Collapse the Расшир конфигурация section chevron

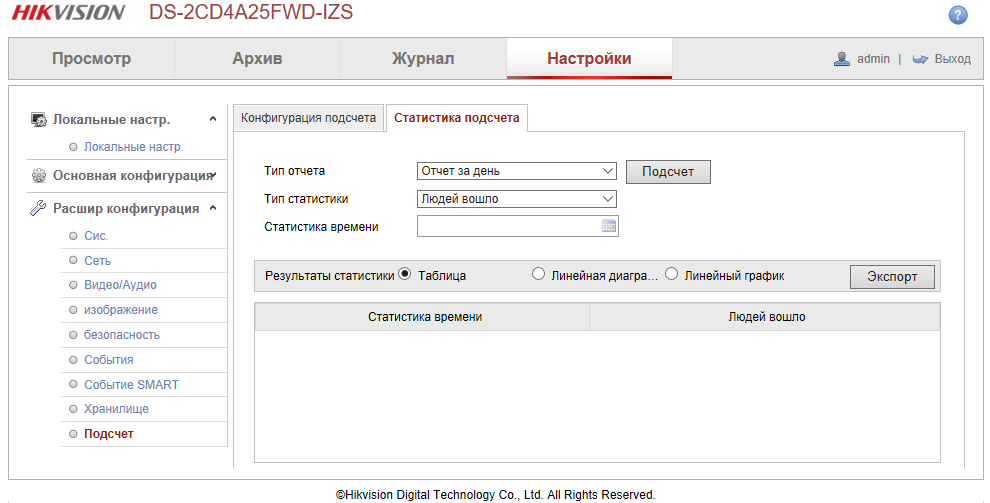213,208
